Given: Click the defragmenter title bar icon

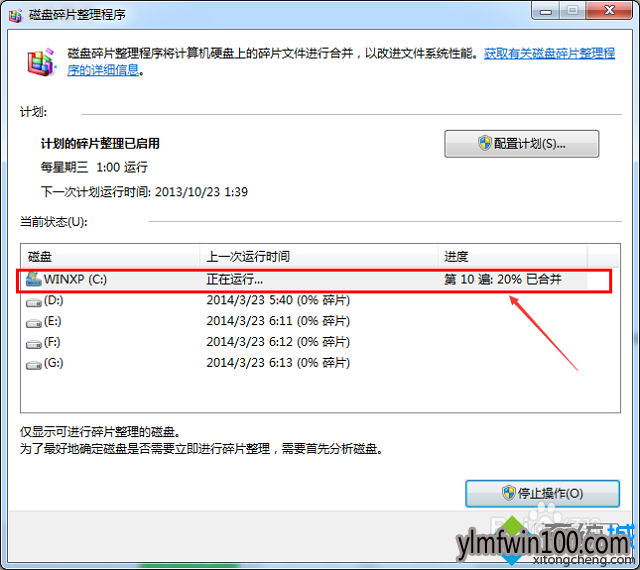Looking at the screenshot, I should 16,15.
